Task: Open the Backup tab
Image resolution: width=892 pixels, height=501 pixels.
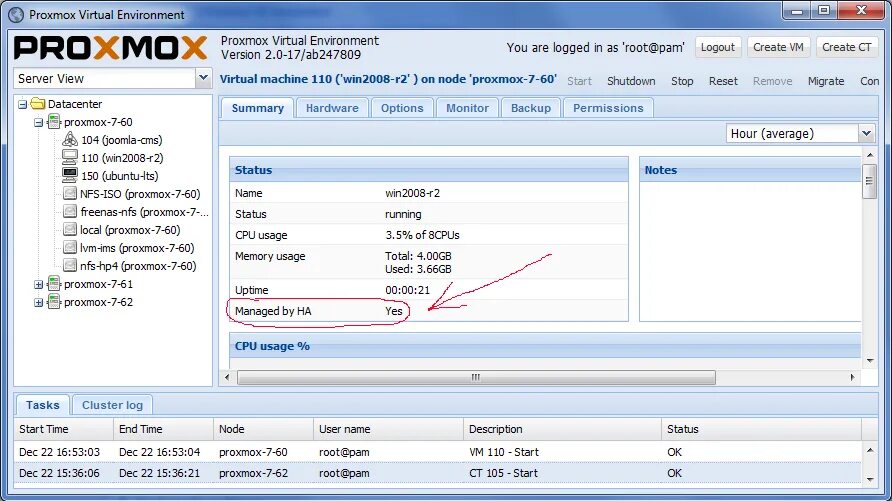Action: point(531,108)
